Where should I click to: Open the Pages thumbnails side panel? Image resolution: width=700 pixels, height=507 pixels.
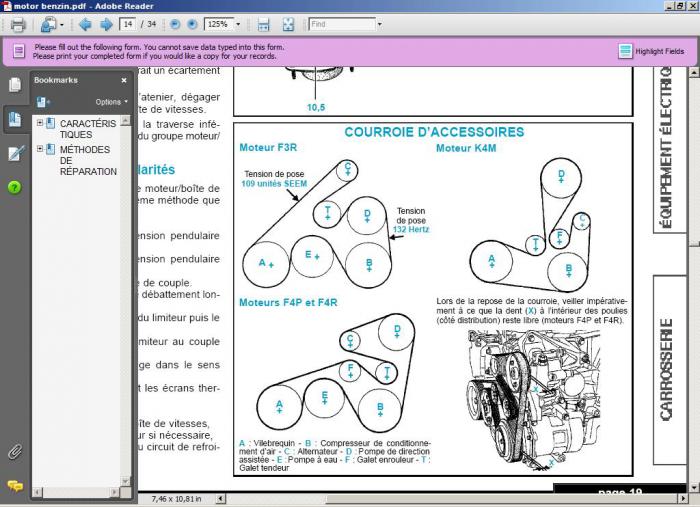(15, 85)
